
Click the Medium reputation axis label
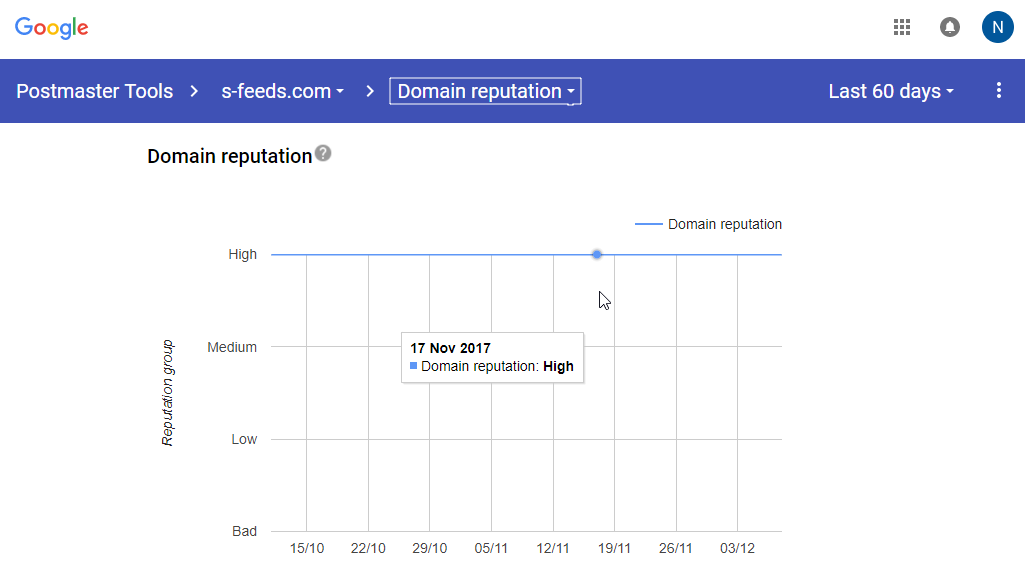coord(232,347)
